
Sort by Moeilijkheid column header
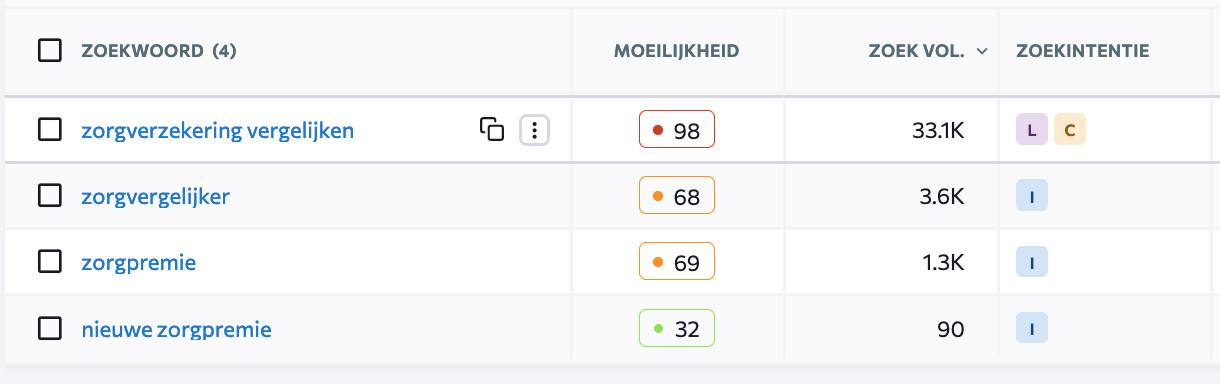pos(677,51)
